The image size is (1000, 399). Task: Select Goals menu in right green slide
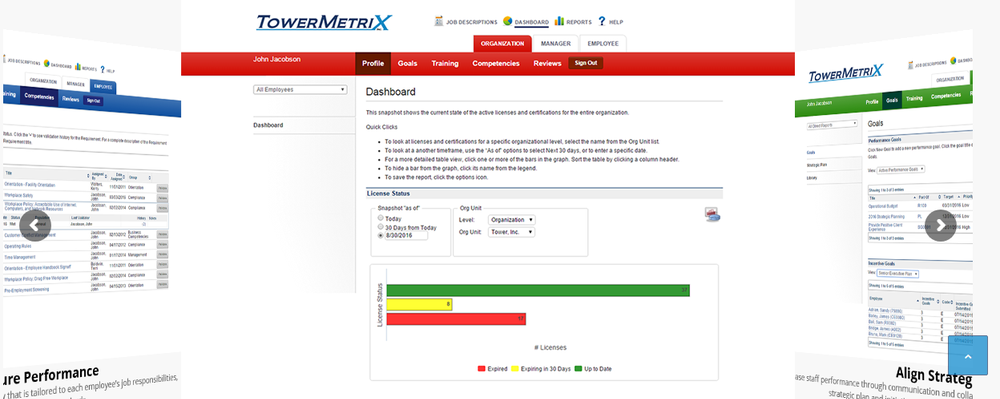(x=892, y=100)
